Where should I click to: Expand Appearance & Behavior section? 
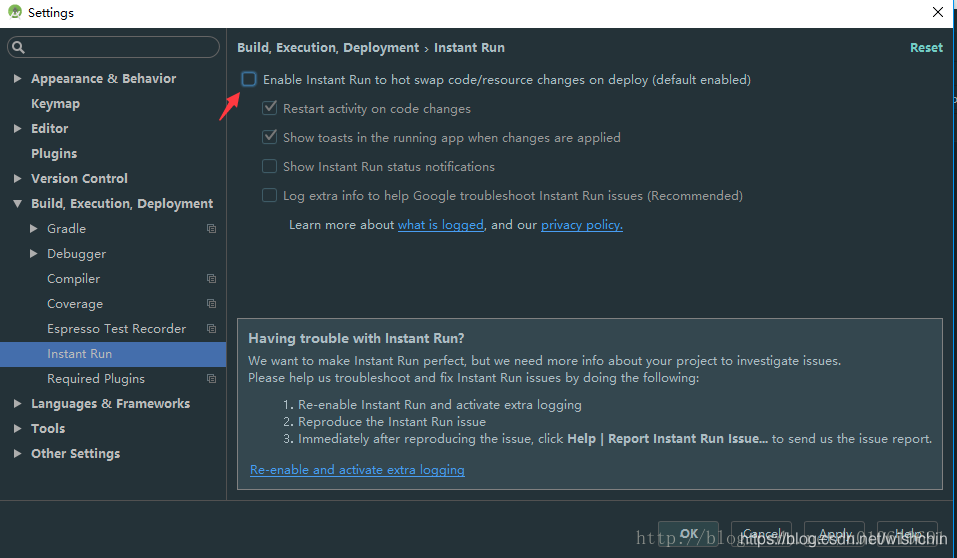point(18,78)
